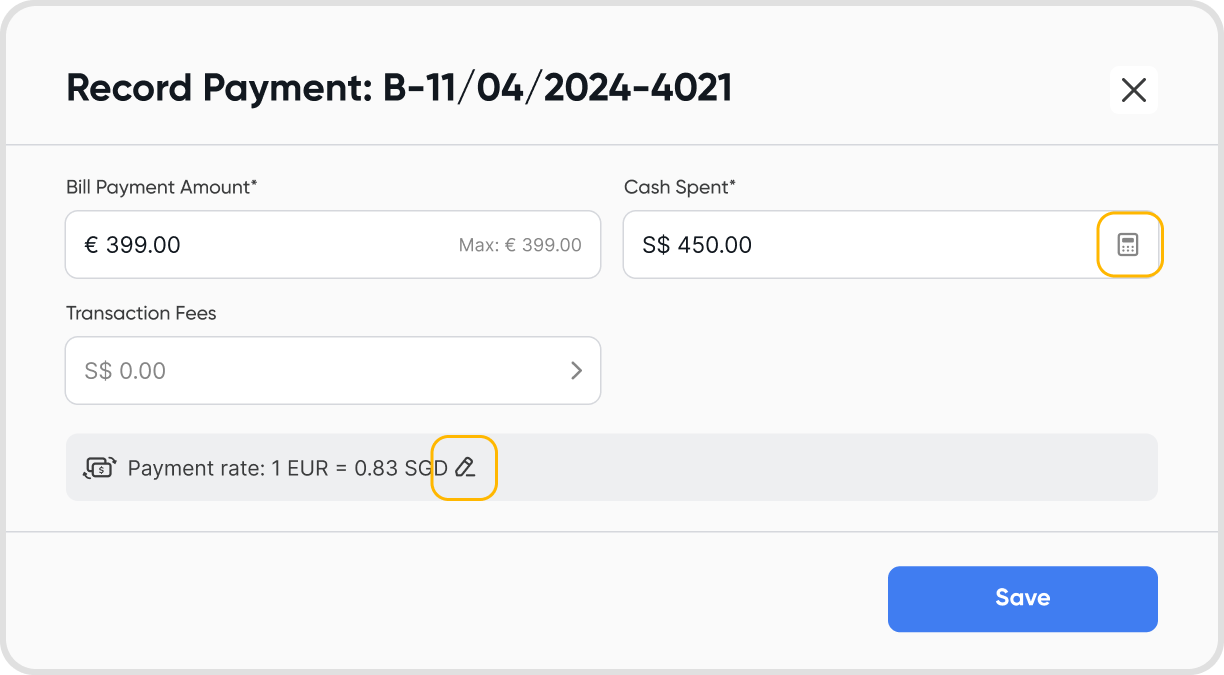The width and height of the screenshot is (1224, 675).
Task: Save the recorded payment
Action: 1022,599
